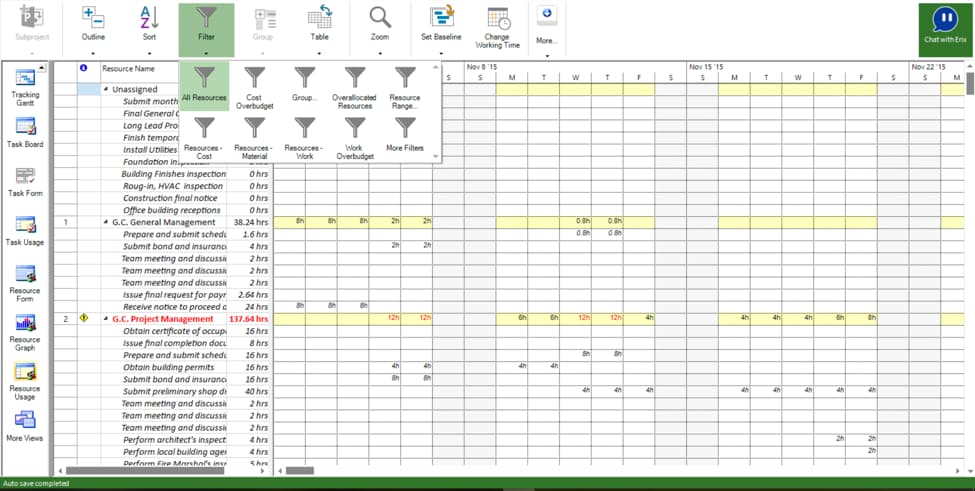This screenshot has width=975, height=491.
Task: Apply the Resources - Cost filter
Action: coord(204,138)
